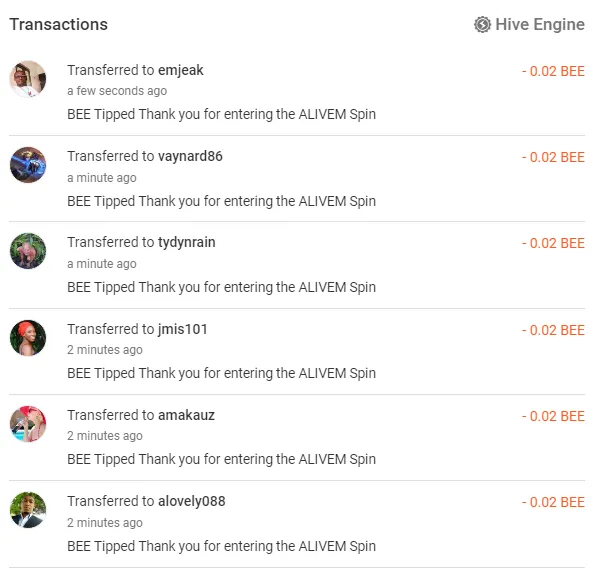Open the emjeak username link
This screenshot has height=568, width=600.
[181, 70]
